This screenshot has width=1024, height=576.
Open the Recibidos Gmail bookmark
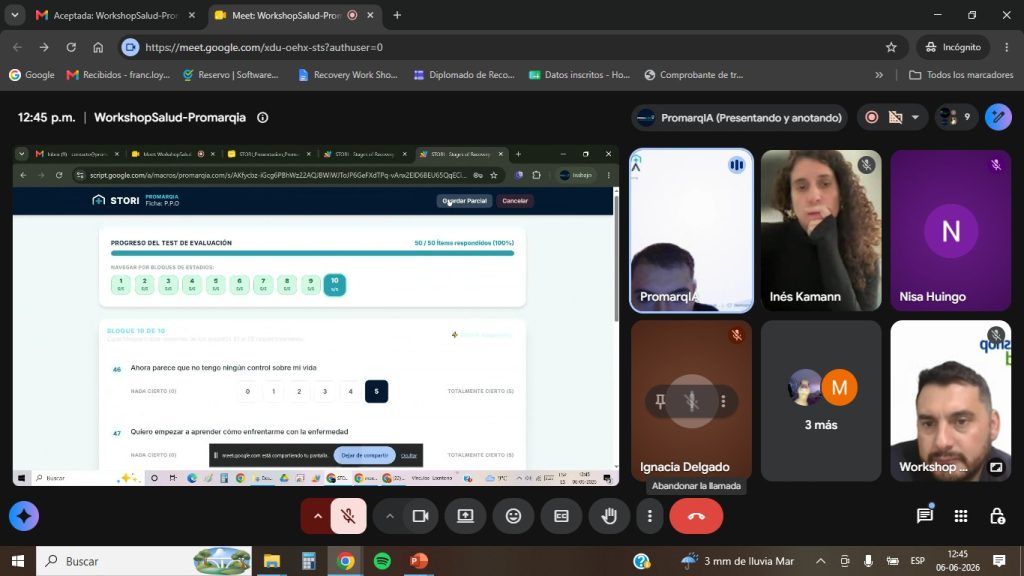pyautogui.click(x=118, y=74)
